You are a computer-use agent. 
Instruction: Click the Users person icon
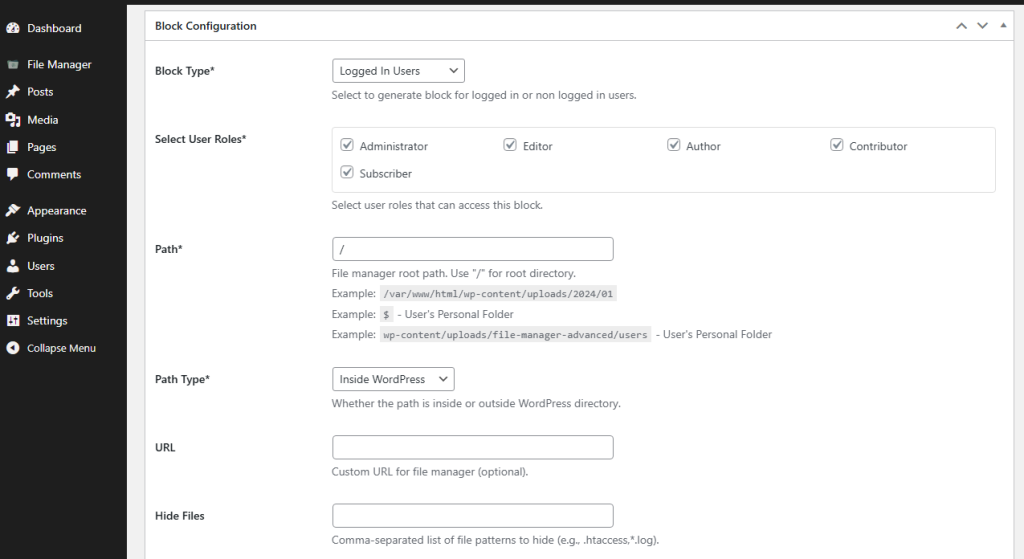point(12,266)
